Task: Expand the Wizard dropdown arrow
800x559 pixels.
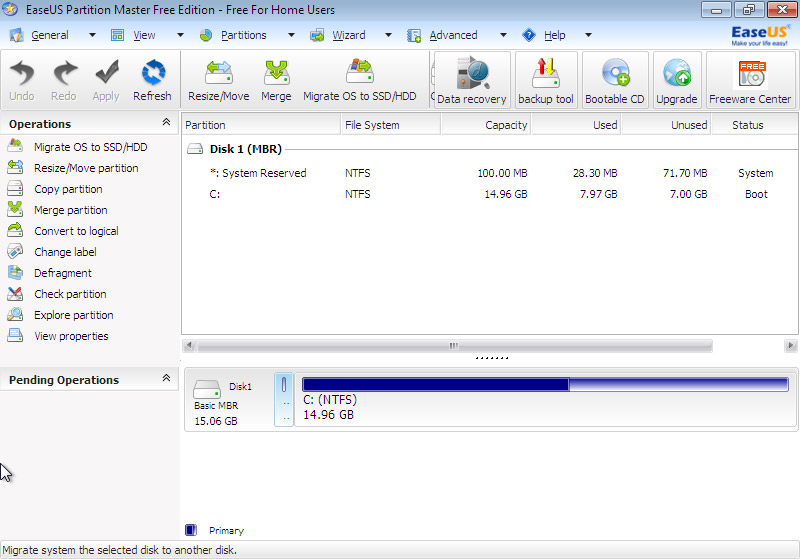Action: (388, 35)
